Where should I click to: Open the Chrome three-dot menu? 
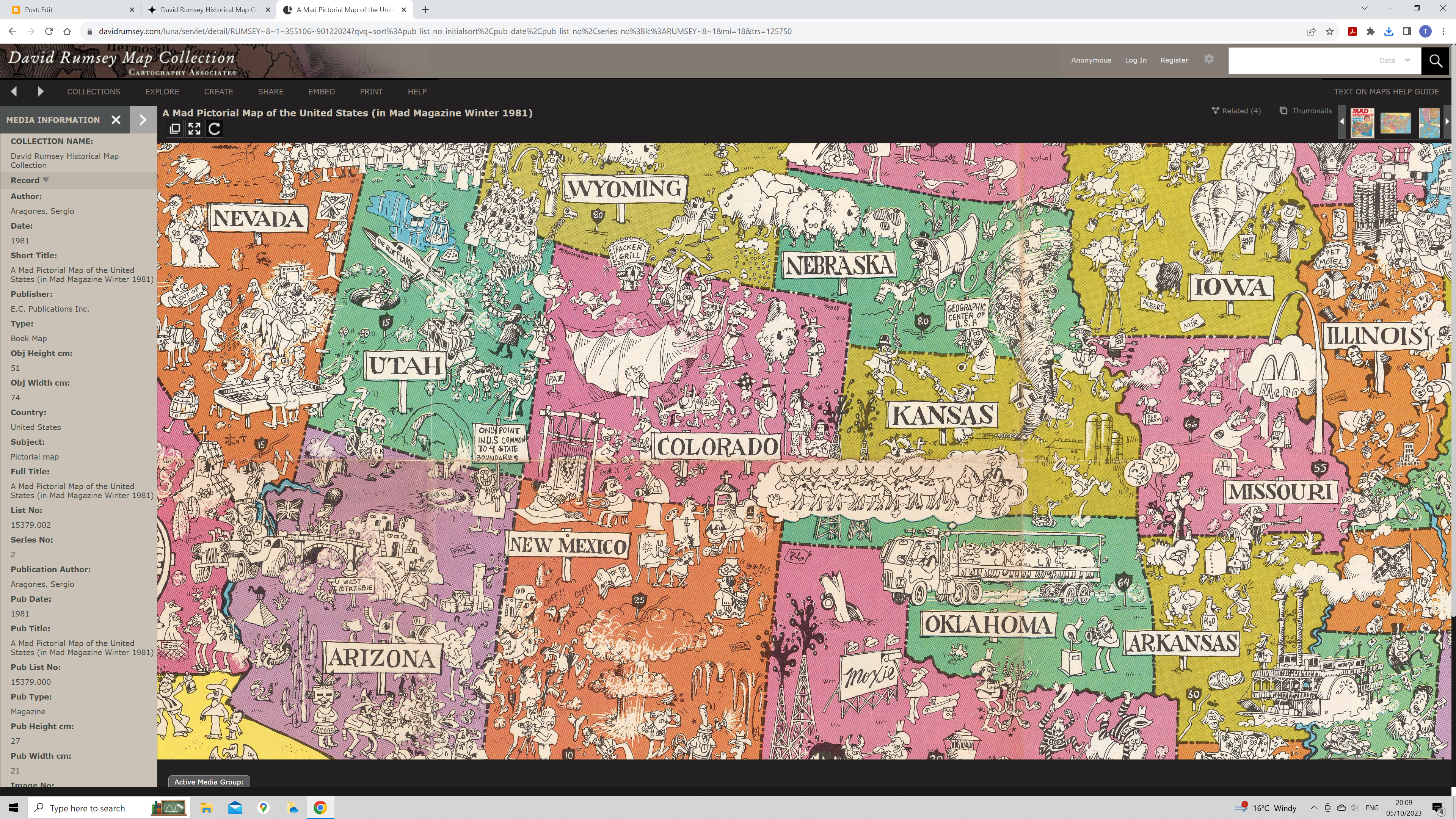point(1443,31)
